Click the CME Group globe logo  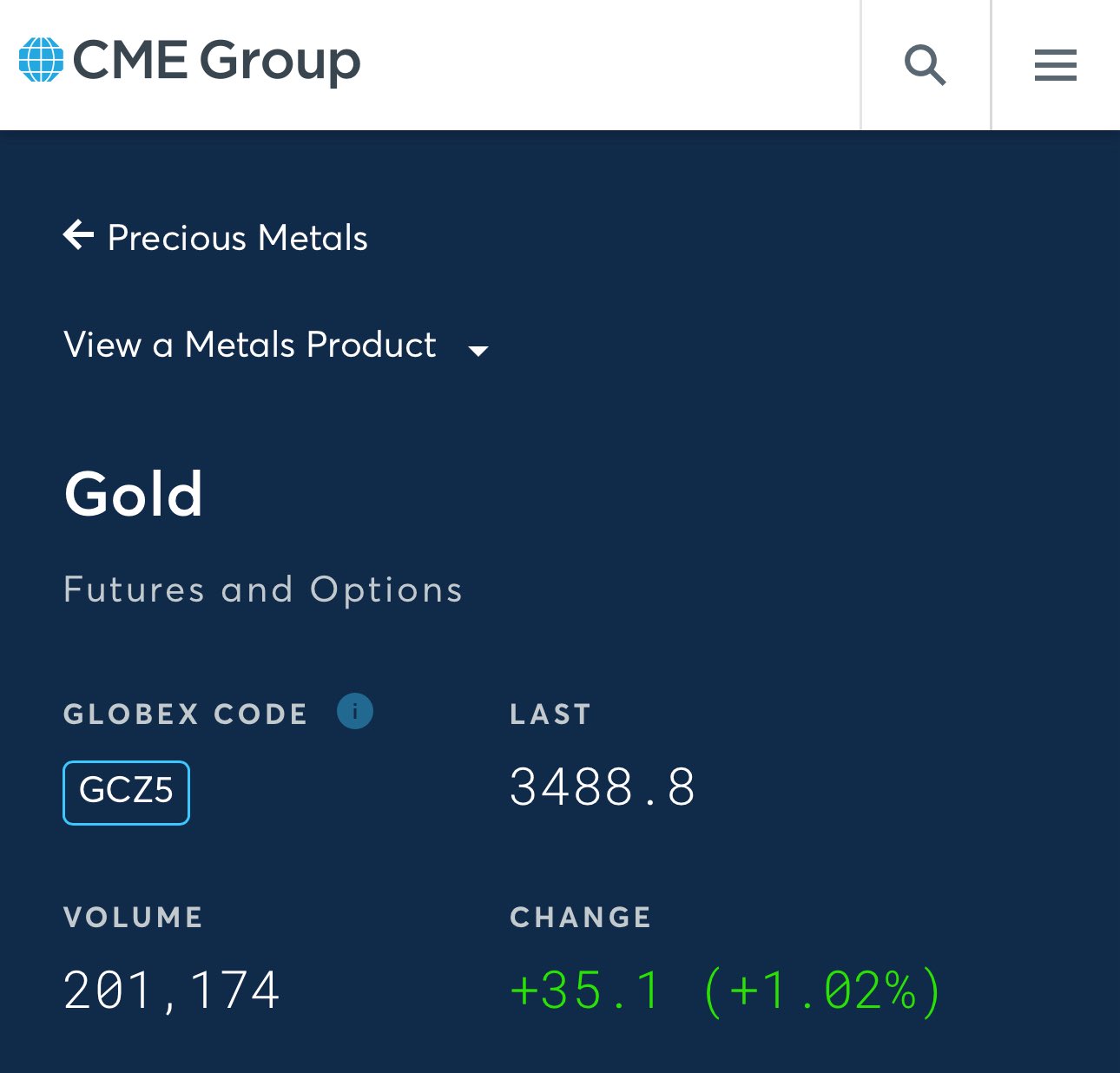[x=41, y=60]
